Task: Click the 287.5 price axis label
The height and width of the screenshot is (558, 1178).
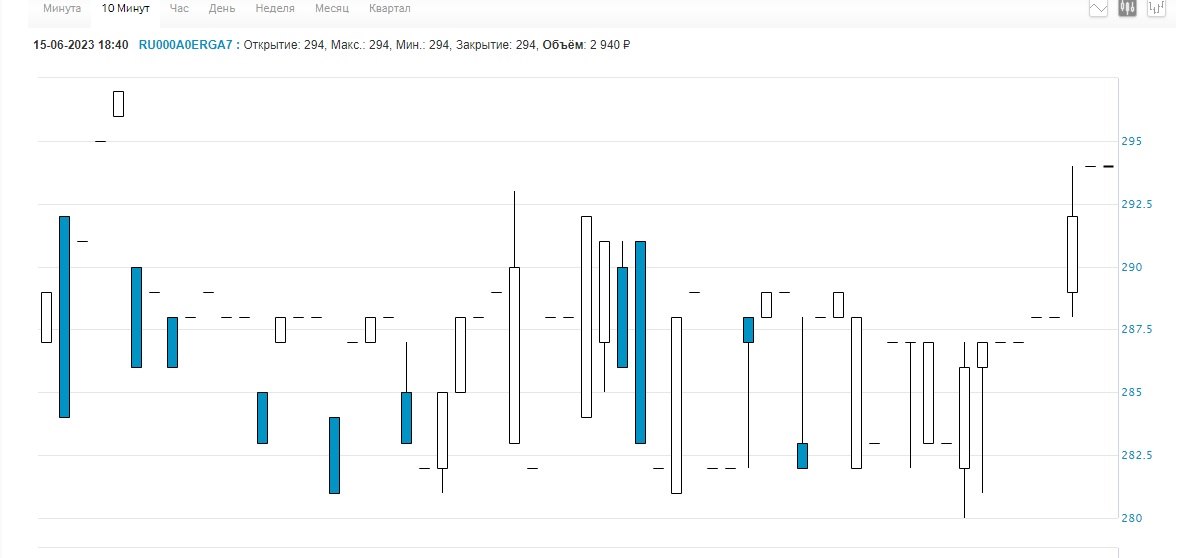Action: pyautogui.click(x=1136, y=330)
